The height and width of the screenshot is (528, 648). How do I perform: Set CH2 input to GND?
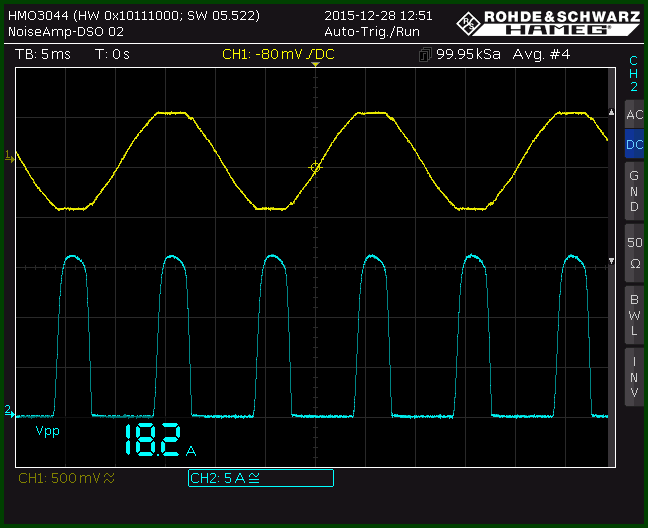tap(634, 191)
